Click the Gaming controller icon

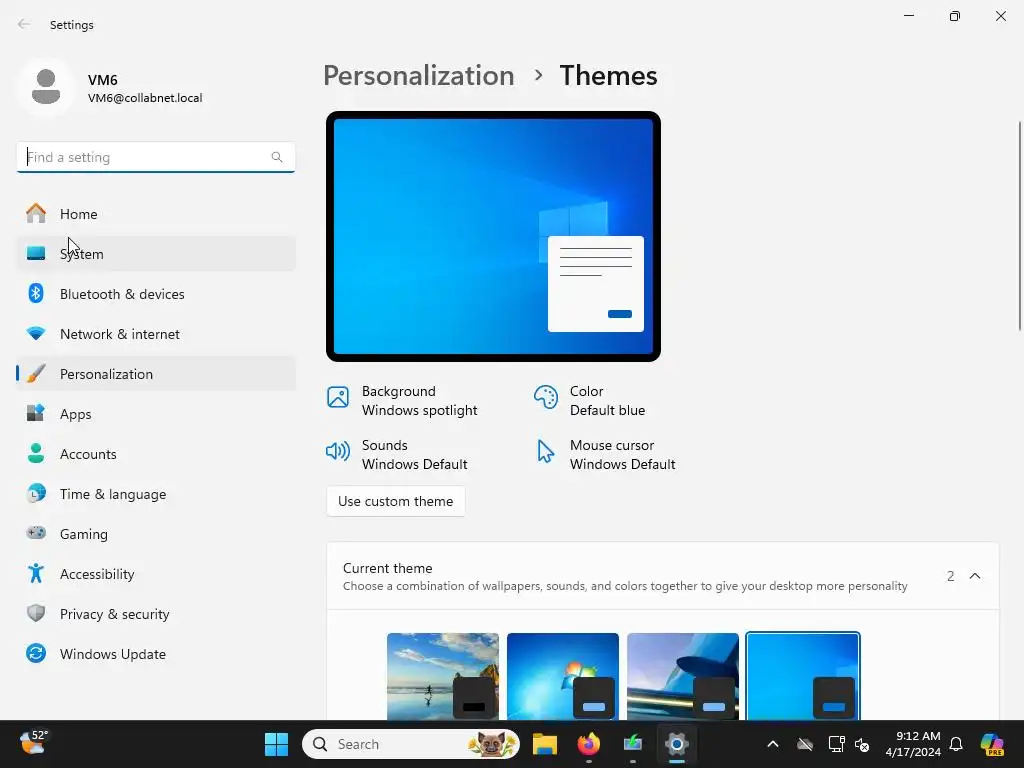pyautogui.click(x=36, y=533)
